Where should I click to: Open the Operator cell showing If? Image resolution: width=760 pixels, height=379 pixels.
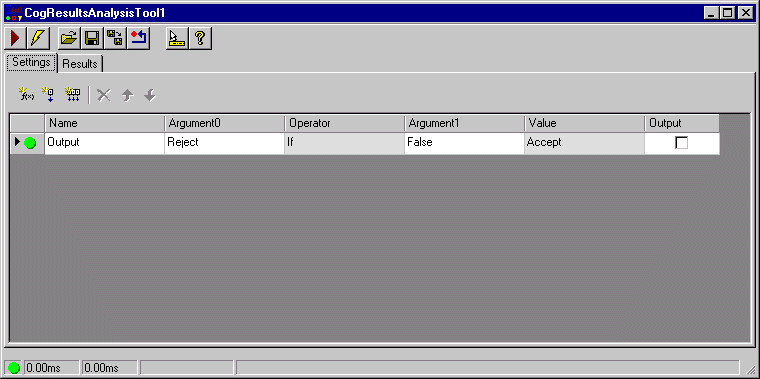pos(345,143)
